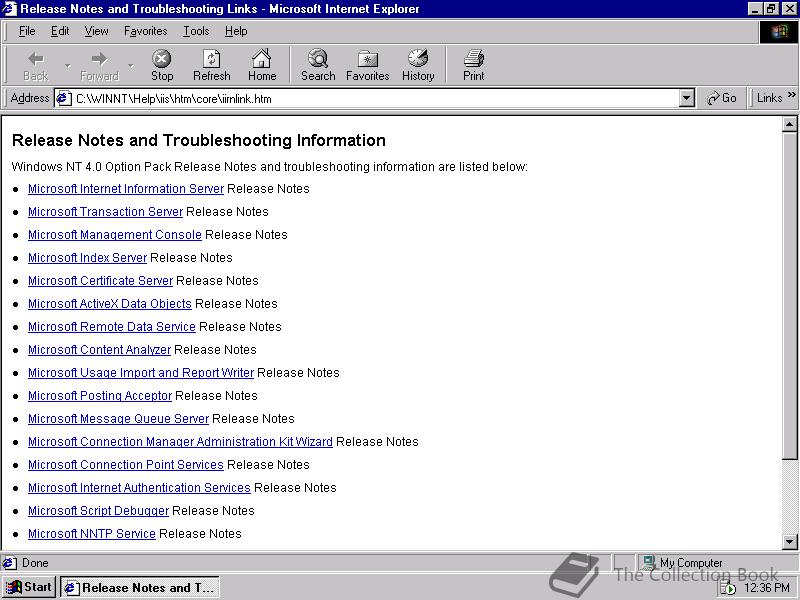The image size is (800, 600).
Task: Click the IE icon in title bar
Action: pos(9,9)
